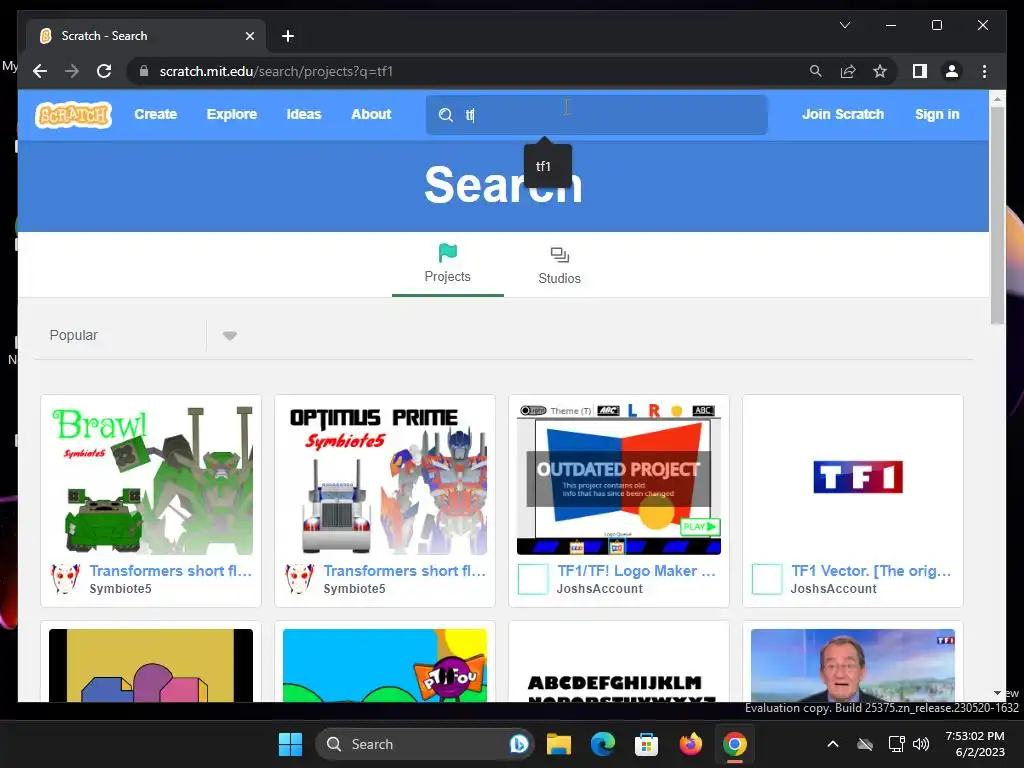Click the network tray icon
This screenshot has width=1024, height=768.
897,744
